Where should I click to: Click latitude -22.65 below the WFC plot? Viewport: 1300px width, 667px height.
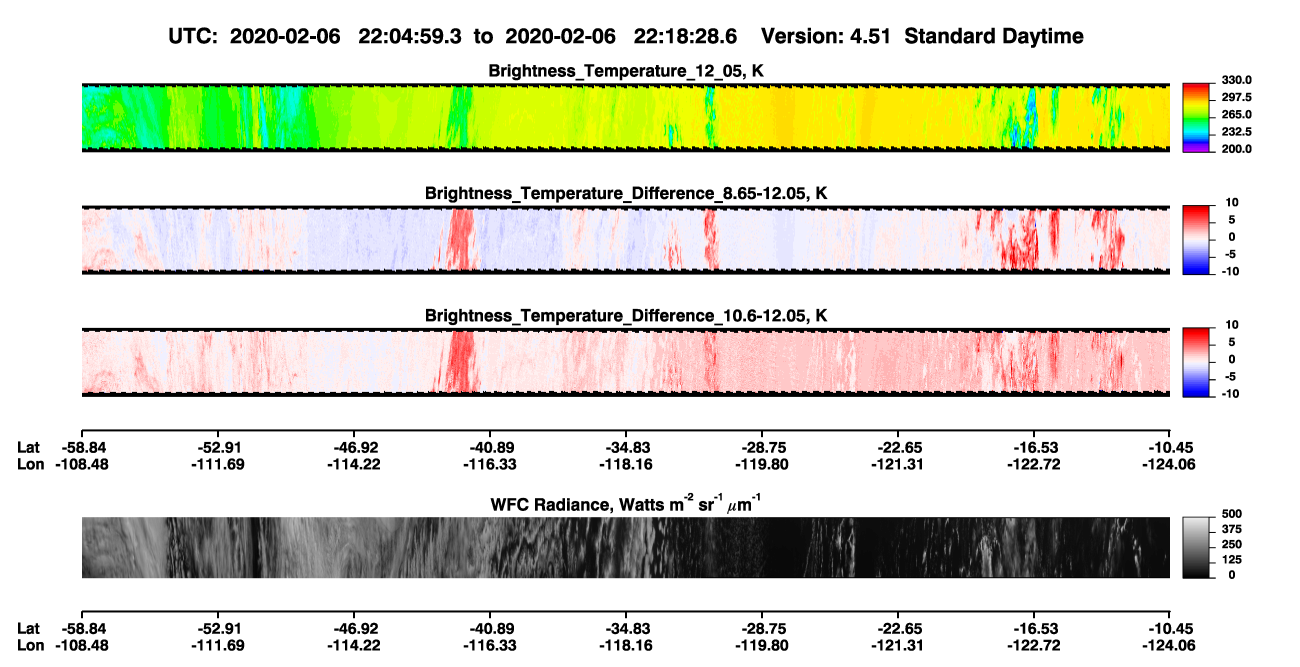899,628
